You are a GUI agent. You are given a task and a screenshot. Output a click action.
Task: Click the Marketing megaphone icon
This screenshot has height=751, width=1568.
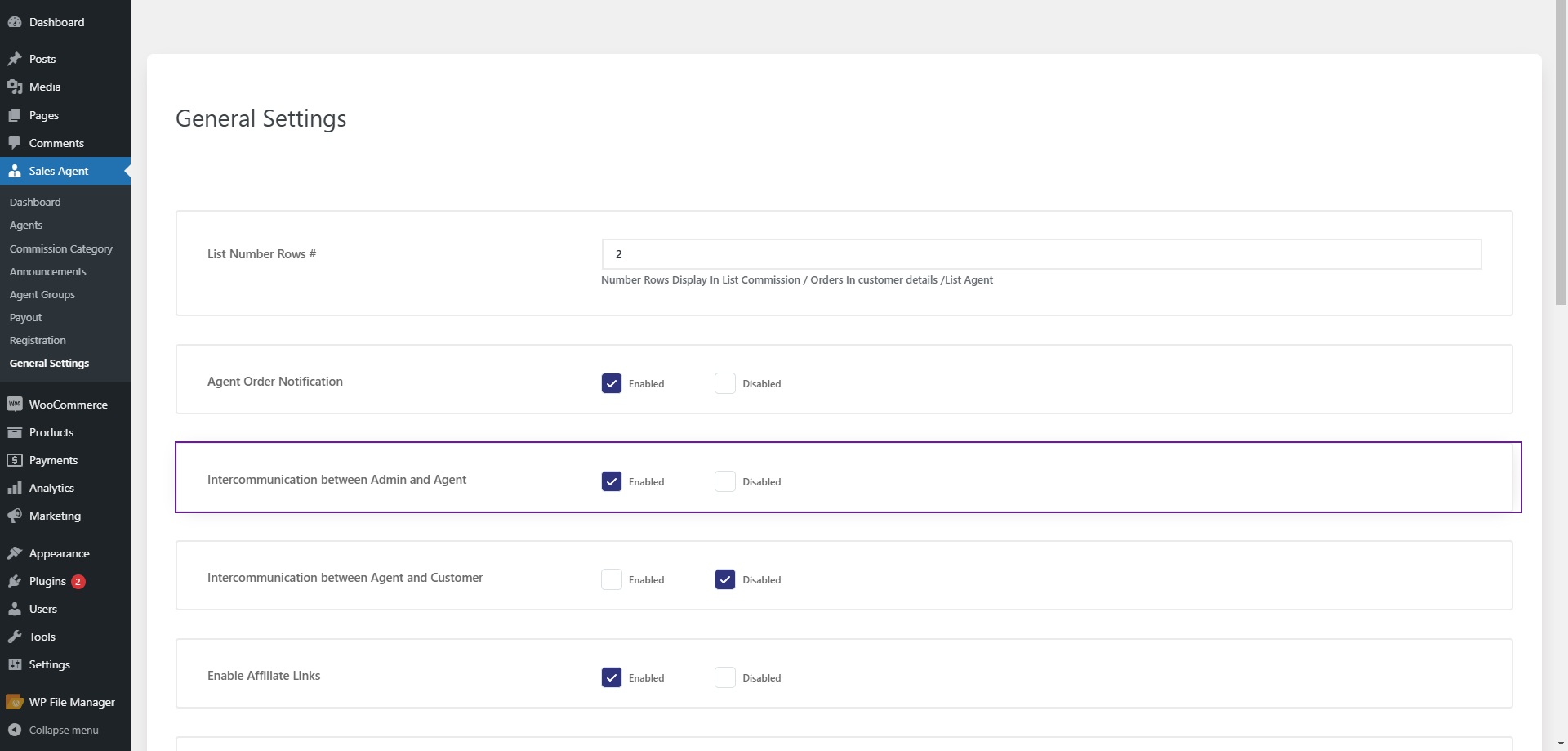(15, 516)
